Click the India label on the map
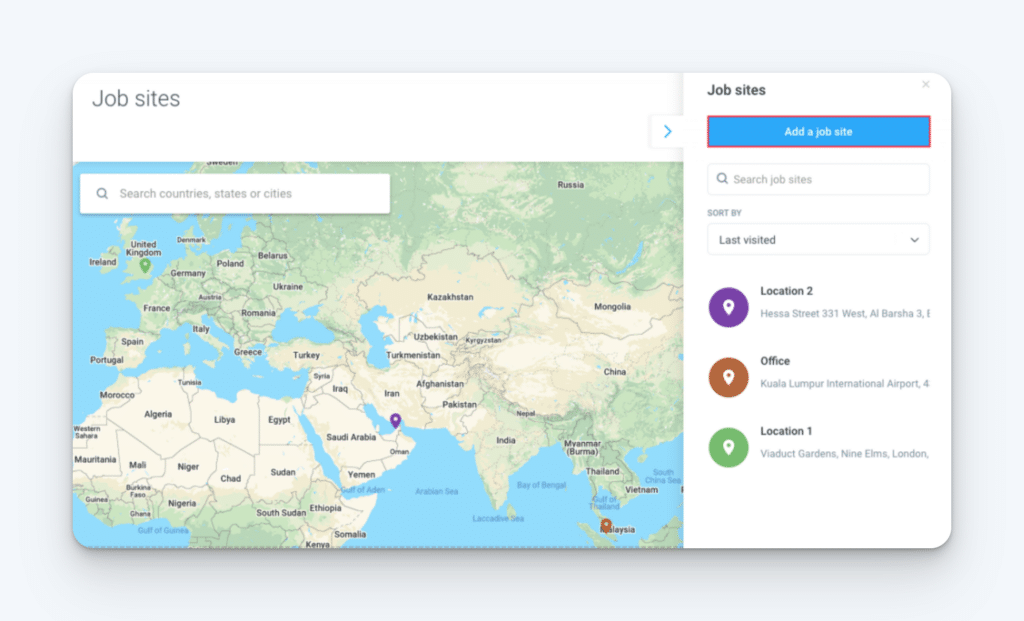 (x=505, y=440)
